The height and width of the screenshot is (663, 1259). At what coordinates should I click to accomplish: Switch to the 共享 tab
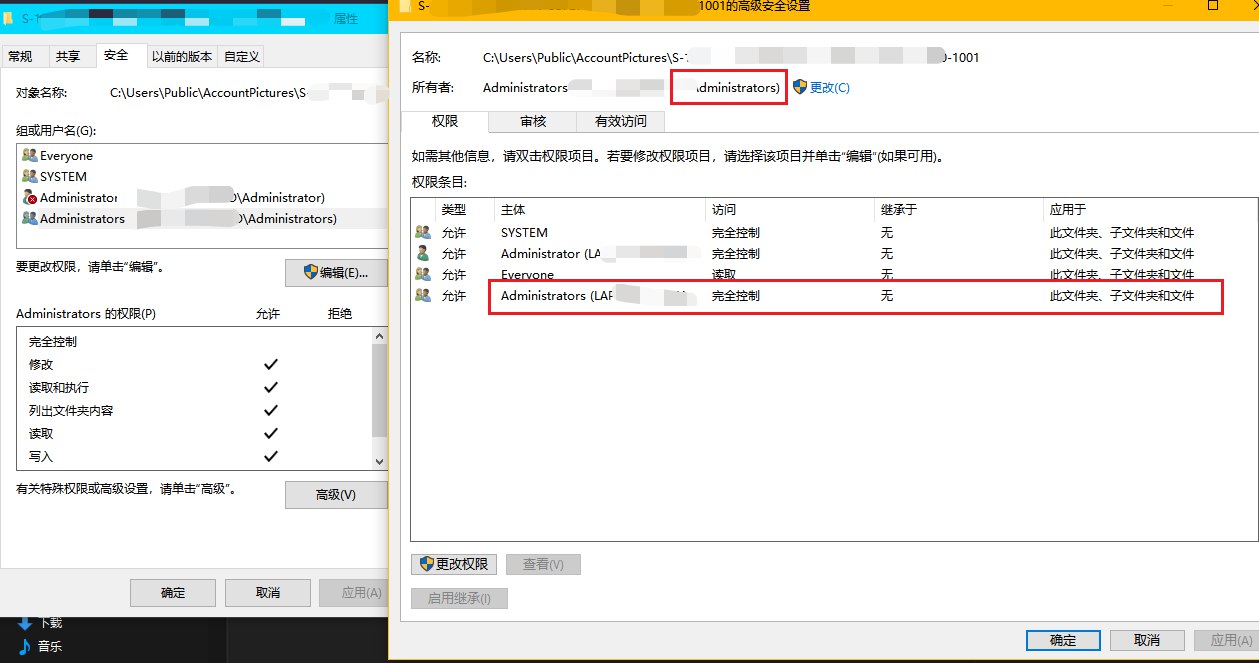[67, 57]
